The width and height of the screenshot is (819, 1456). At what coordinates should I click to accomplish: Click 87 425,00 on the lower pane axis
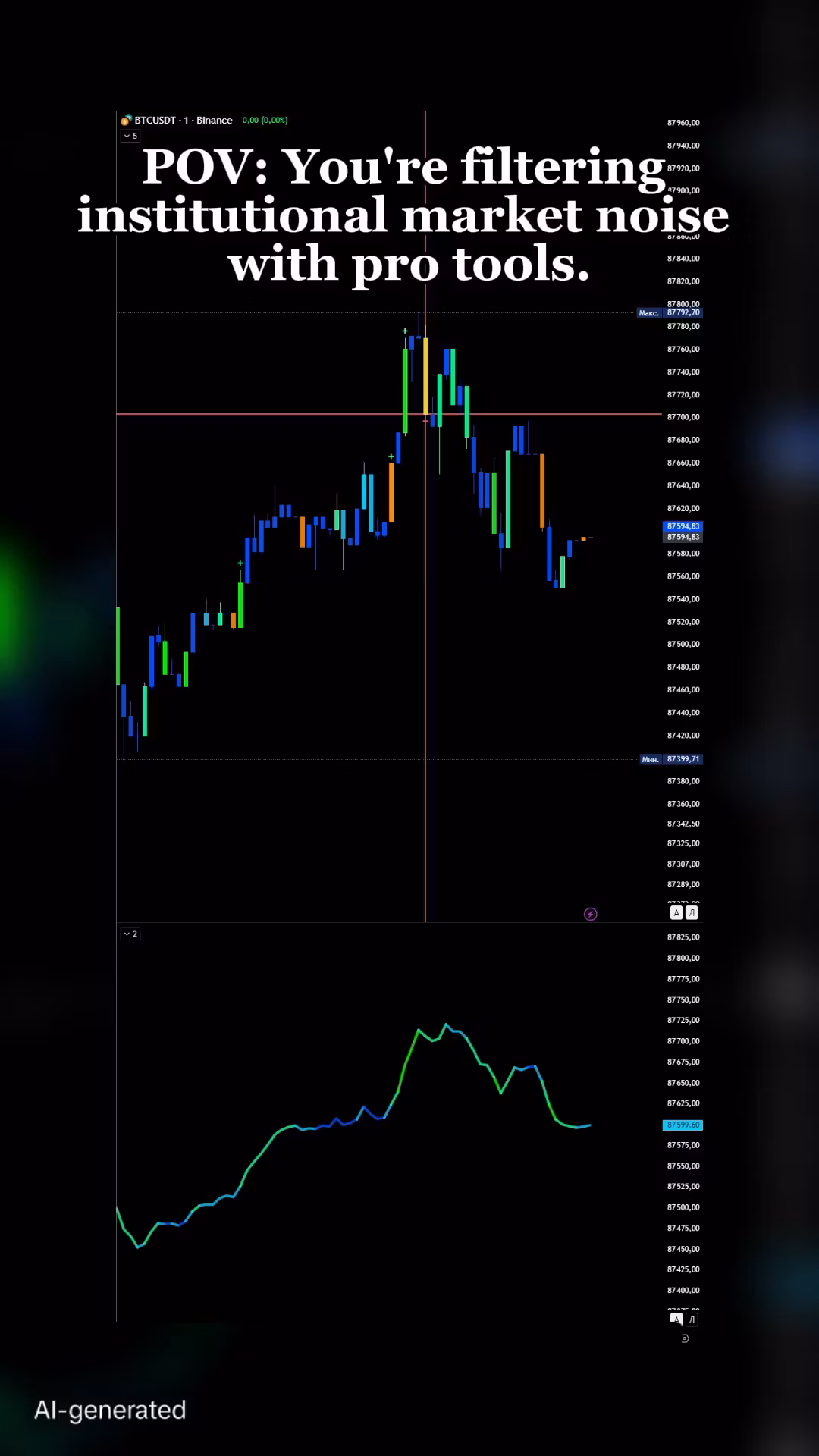[x=683, y=1269]
